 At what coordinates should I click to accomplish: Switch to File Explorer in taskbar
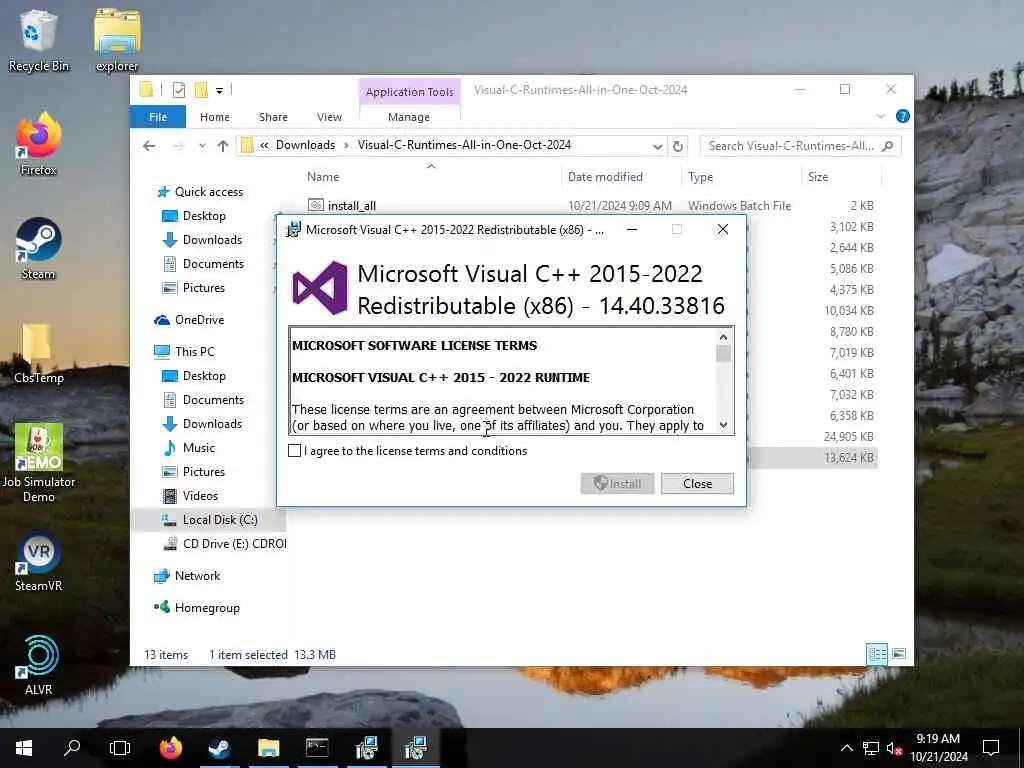[268, 748]
